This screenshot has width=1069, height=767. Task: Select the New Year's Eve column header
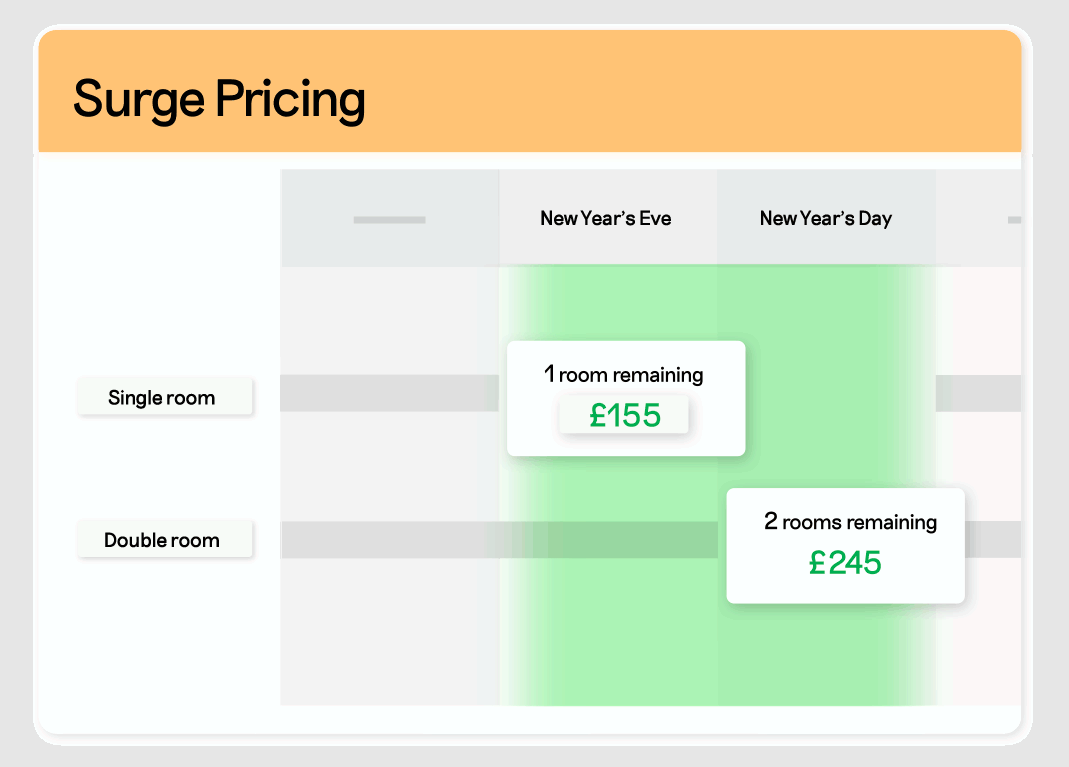(606, 218)
